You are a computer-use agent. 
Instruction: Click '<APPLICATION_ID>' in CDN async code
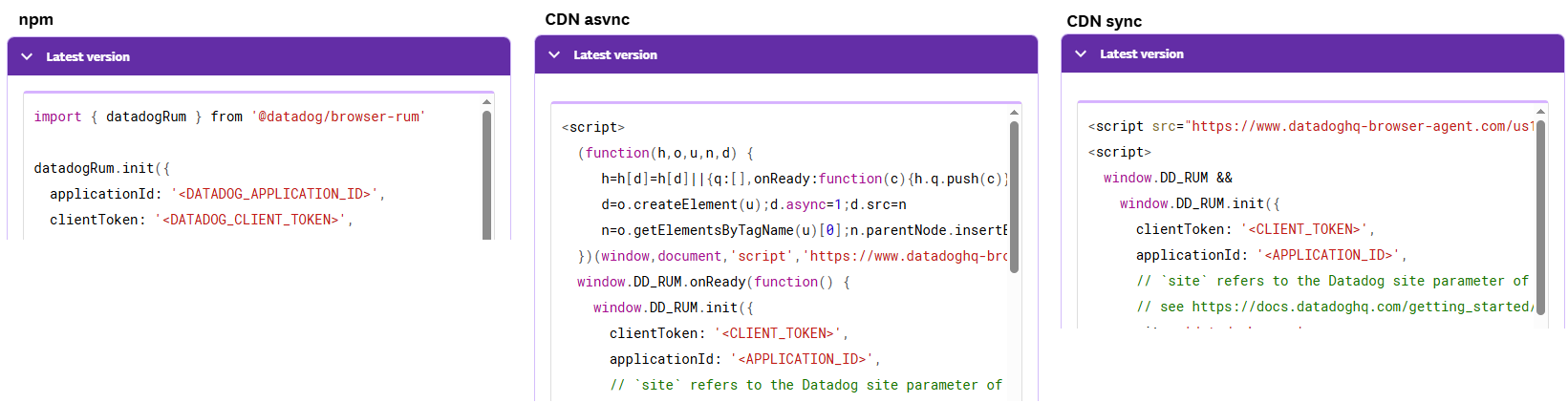(x=805, y=359)
